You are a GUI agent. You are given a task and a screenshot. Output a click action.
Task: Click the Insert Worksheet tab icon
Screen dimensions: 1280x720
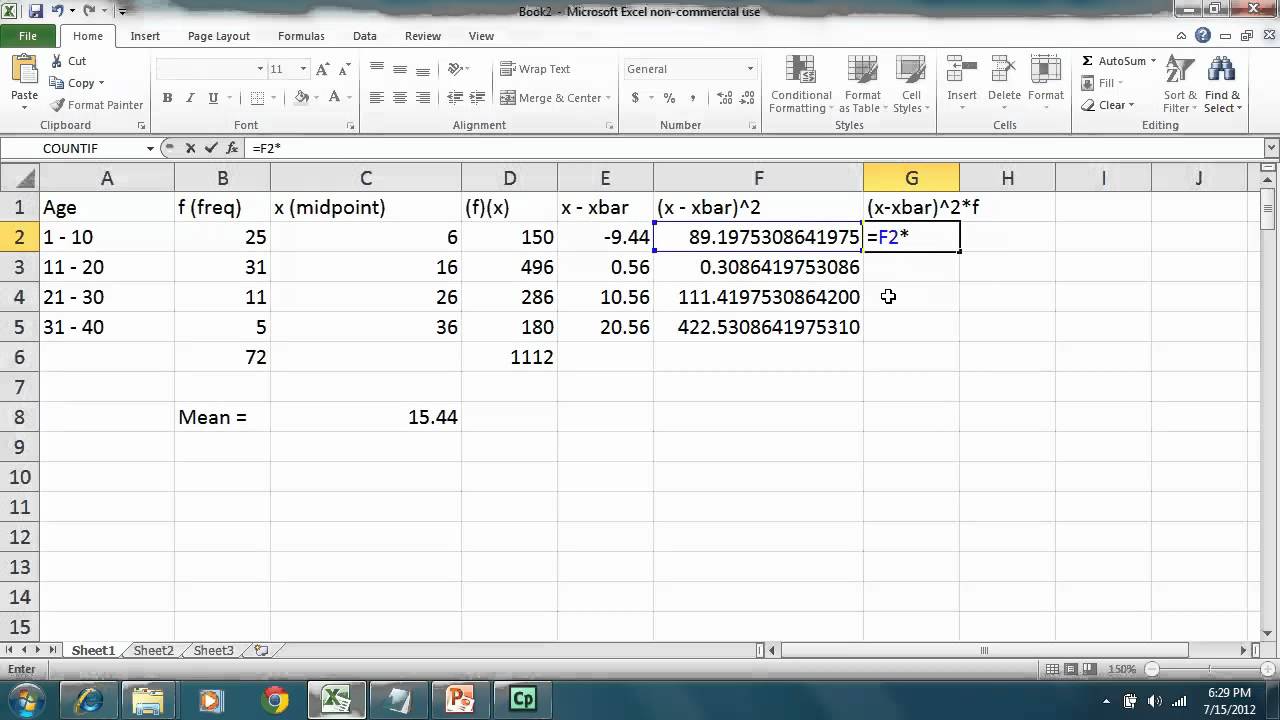pyautogui.click(x=261, y=650)
